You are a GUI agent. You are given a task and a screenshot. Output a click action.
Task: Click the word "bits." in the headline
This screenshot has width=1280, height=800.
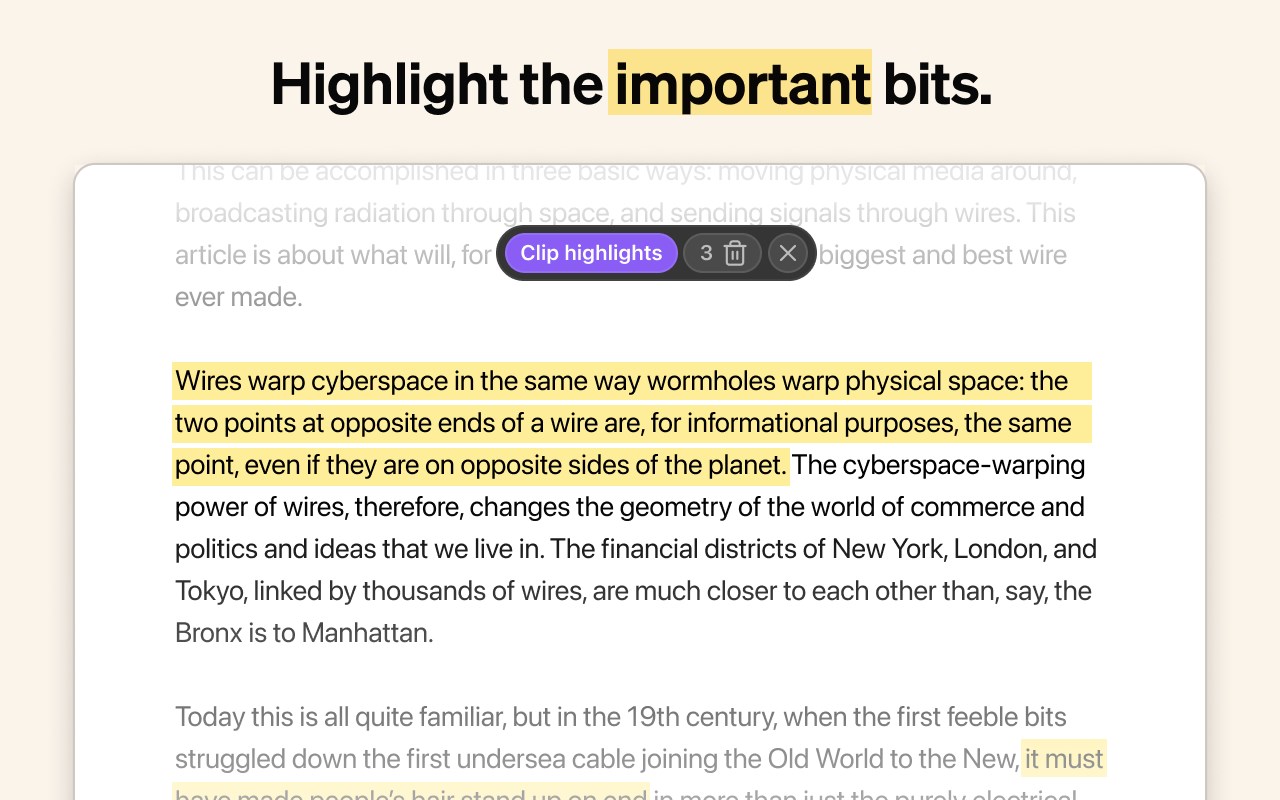tap(937, 84)
